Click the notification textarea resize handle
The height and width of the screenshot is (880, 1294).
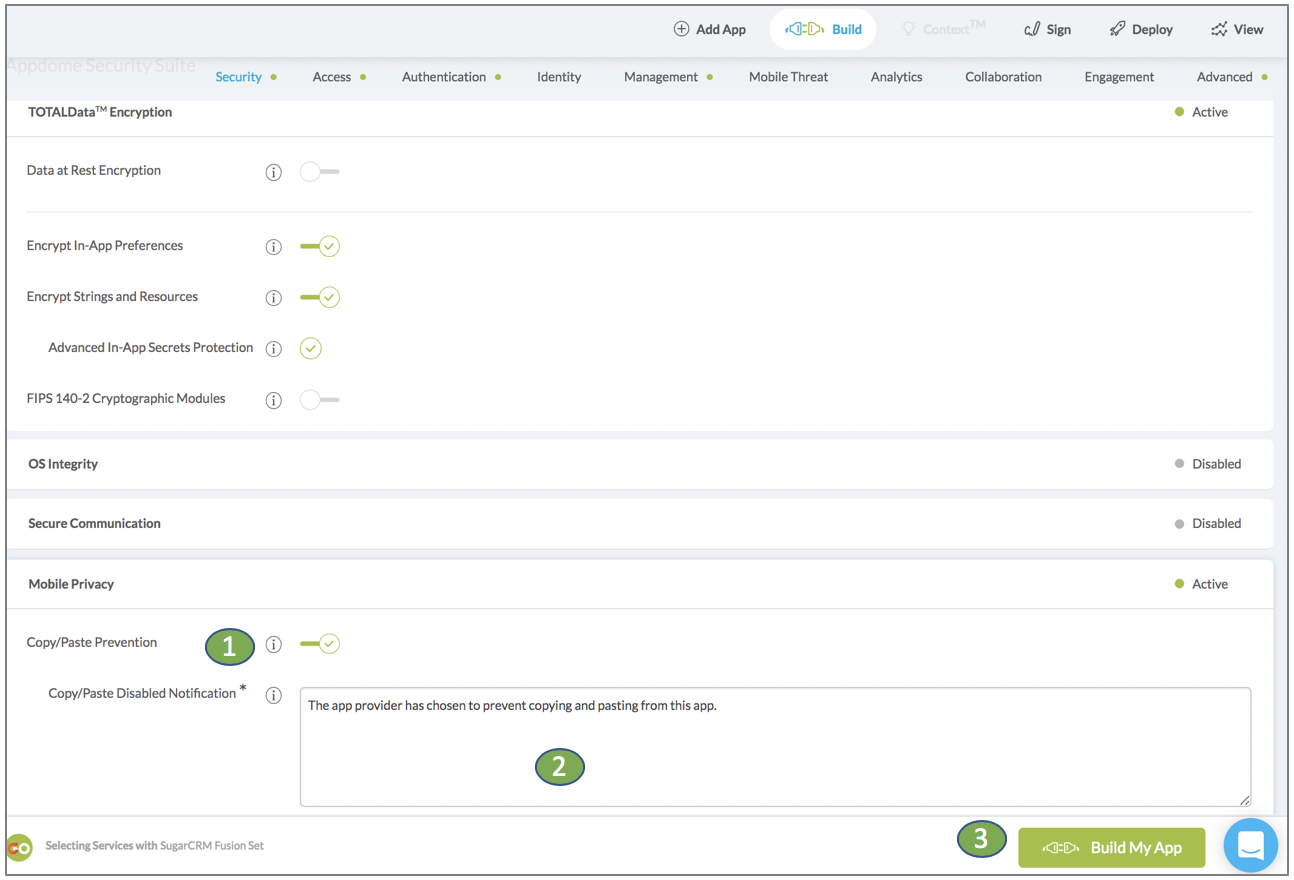1245,800
